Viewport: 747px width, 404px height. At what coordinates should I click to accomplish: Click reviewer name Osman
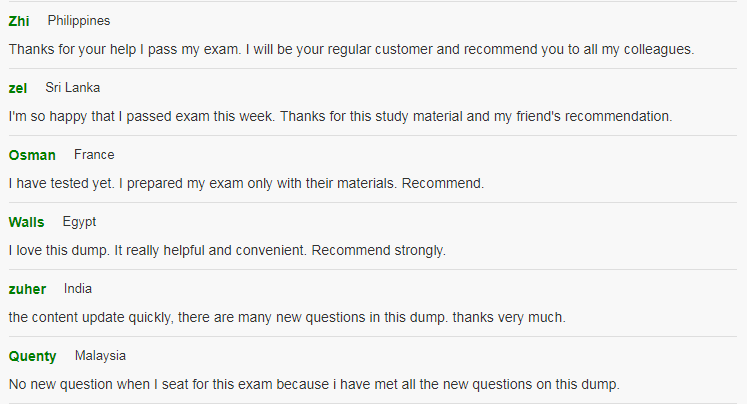pyautogui.click(x=32, y=155)
